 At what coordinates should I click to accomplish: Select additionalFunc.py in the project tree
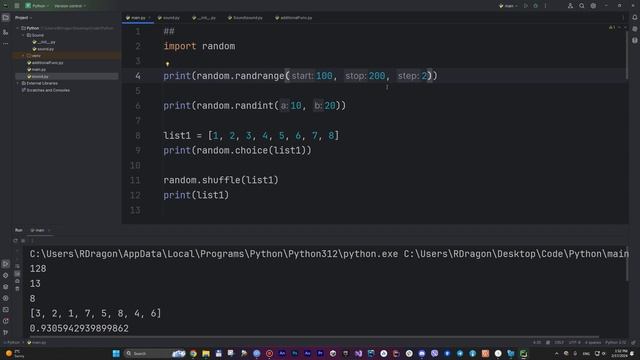(45, 62)
